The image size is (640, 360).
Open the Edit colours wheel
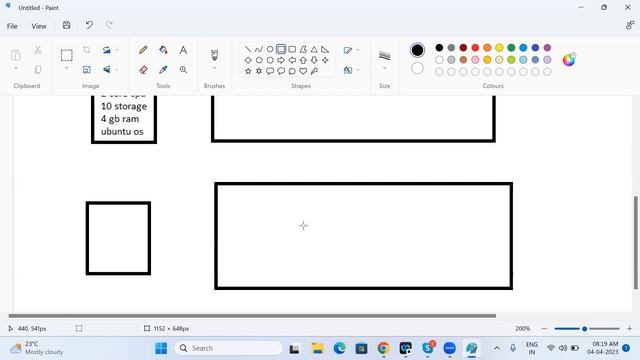(x=569, y=60)
